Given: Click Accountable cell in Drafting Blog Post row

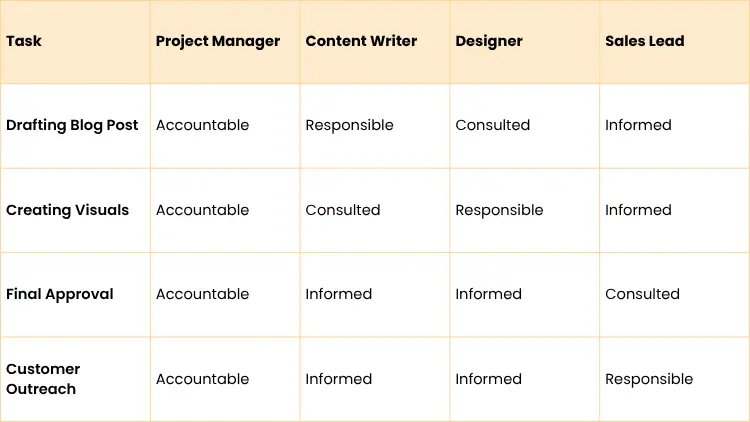Looking at the screenshot, I should tap(202, 125).
